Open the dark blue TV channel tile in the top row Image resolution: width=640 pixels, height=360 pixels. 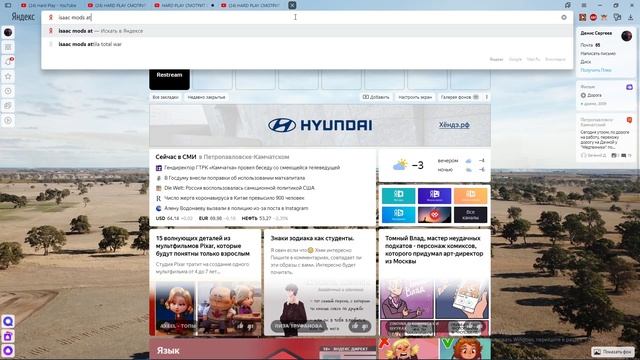(434, 196)
